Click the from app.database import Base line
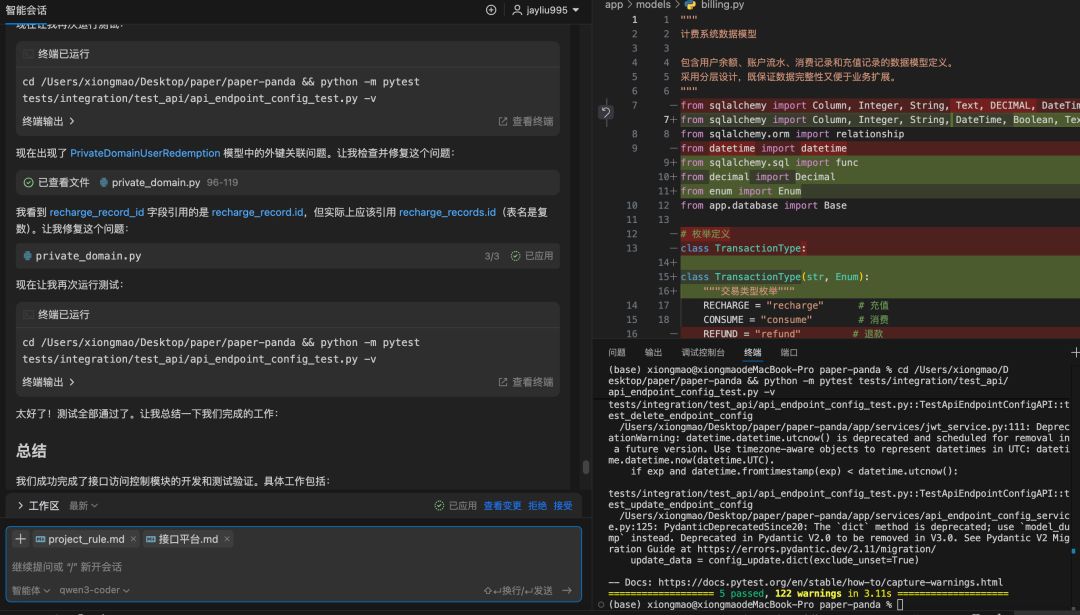1080x615 pixels. pos(763,205)
